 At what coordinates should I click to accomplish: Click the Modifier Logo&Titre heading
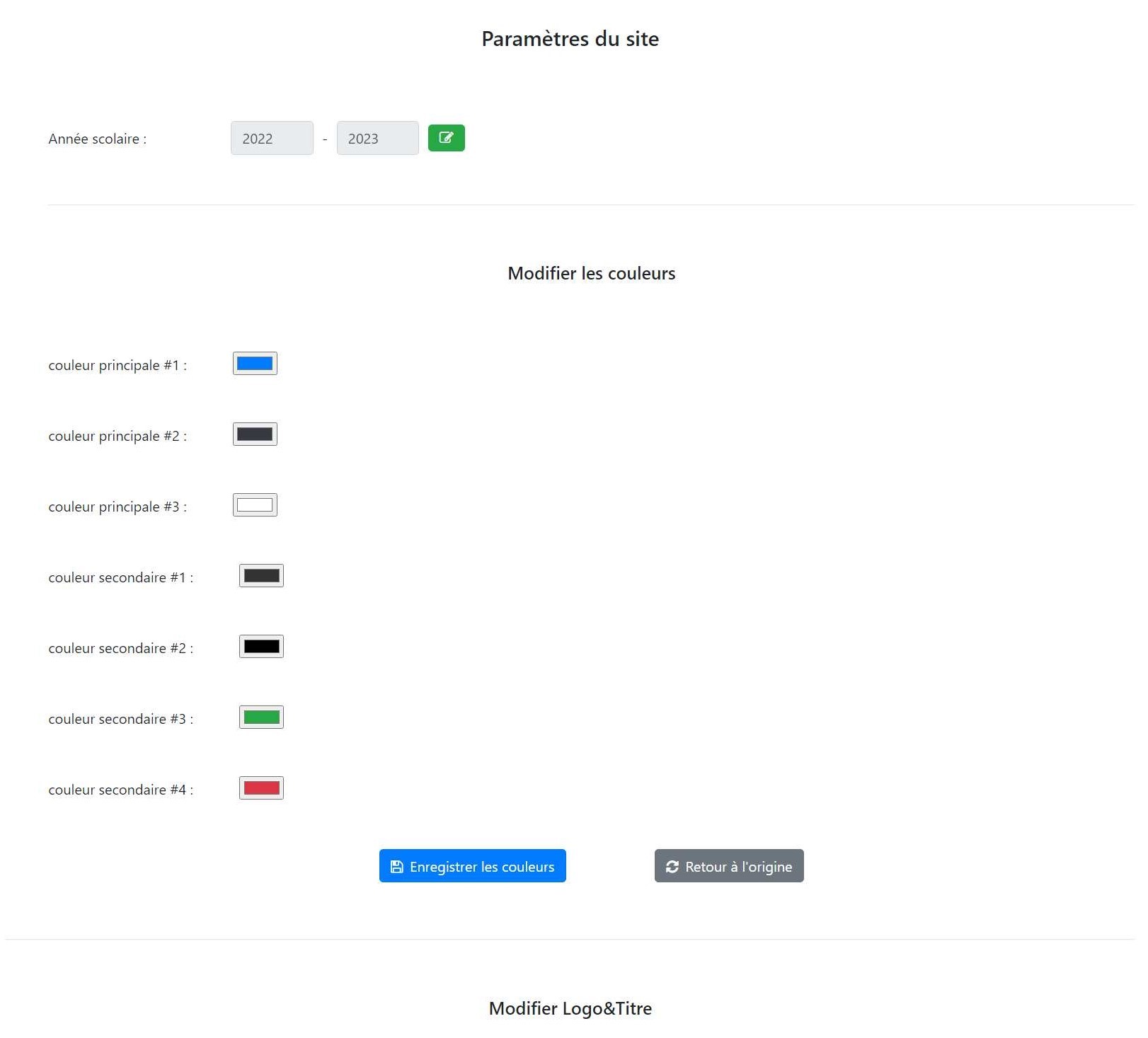570,1008
